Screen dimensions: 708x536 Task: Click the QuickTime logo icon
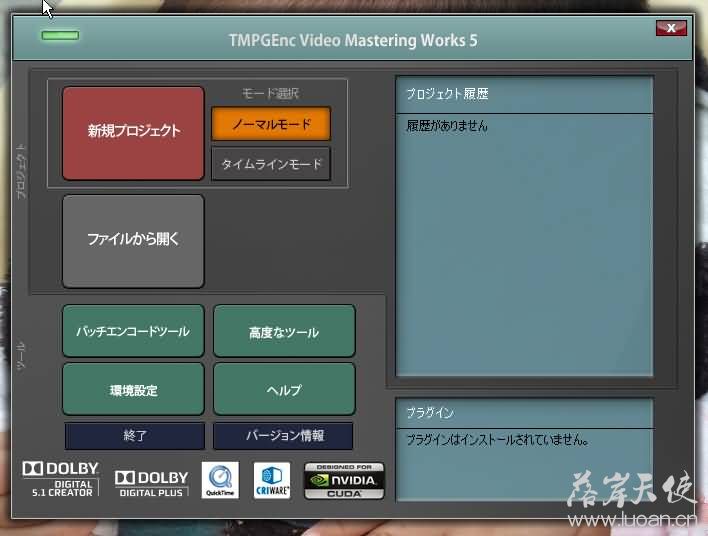[x=220, y=480]
